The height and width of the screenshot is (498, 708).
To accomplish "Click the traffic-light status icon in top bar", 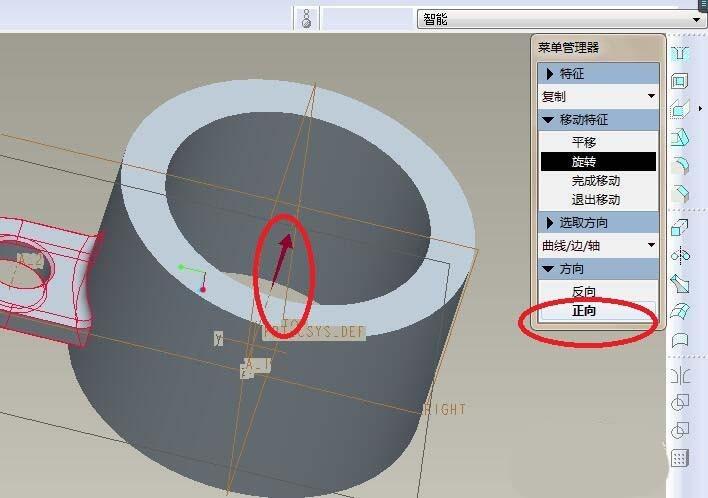I will pos(306,19).
